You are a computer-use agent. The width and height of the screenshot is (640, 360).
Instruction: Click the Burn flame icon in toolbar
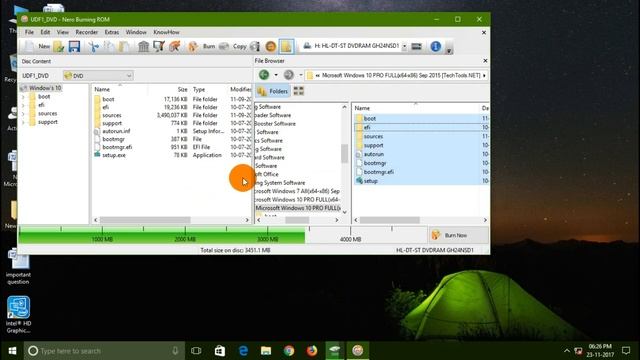pyautogui.click(x=193, y=47)
